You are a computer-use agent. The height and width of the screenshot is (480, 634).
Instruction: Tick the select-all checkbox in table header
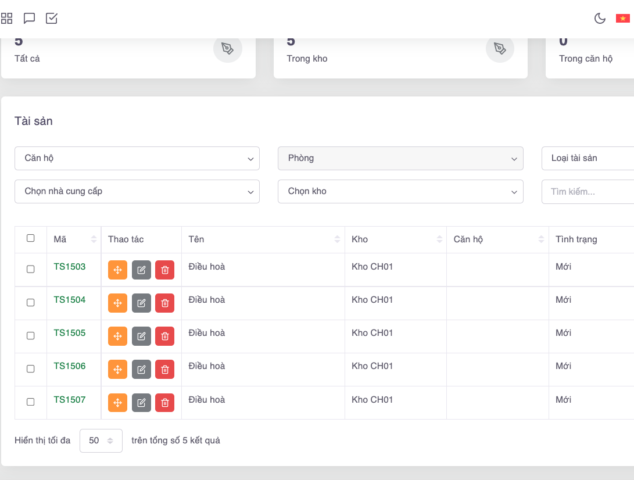click(30, 238)
